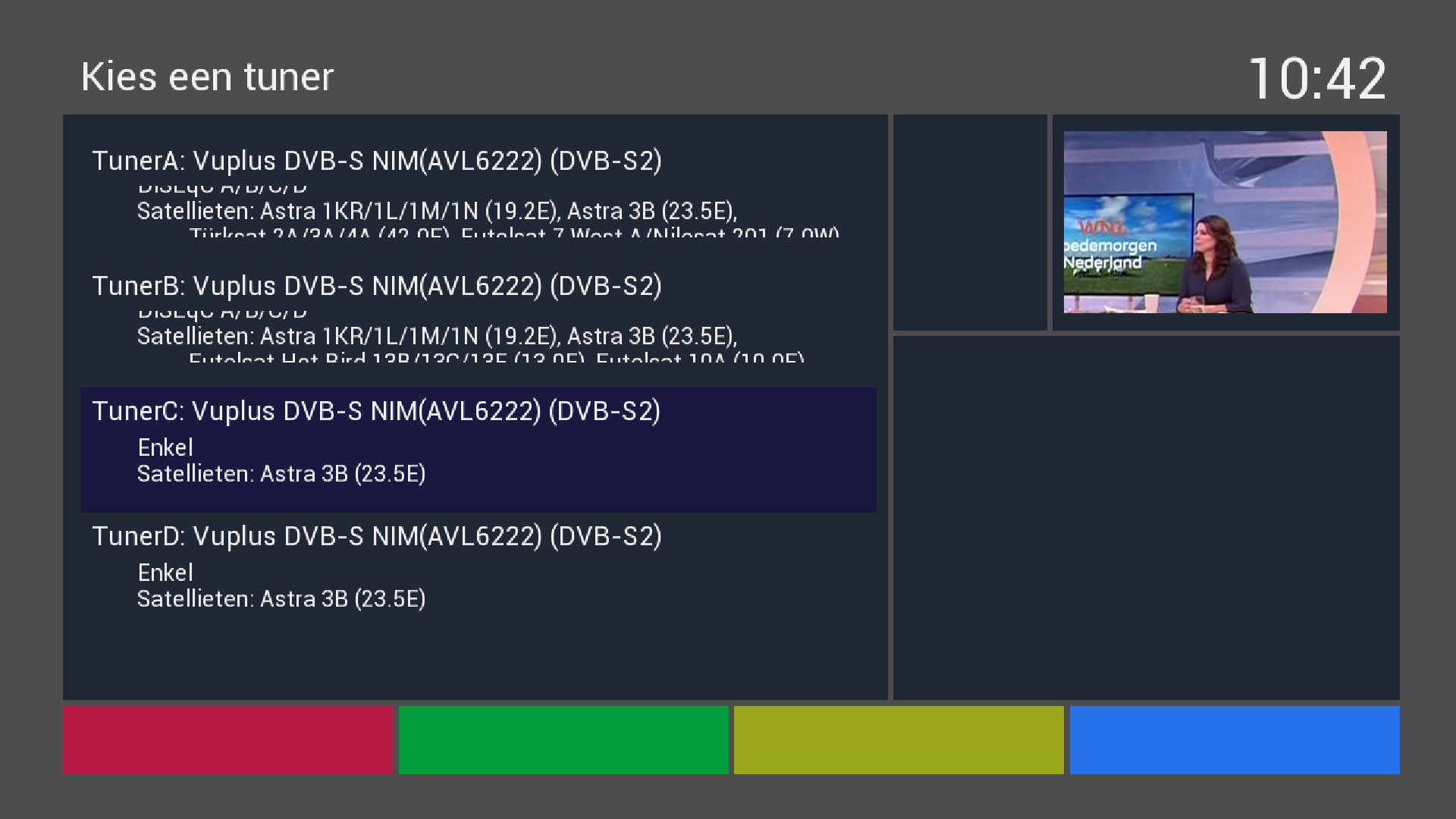The height and width of the screenshot is (819, 1456).
Task: Click the 'Kies een tuner' title
Action: (x=207, y=77)
